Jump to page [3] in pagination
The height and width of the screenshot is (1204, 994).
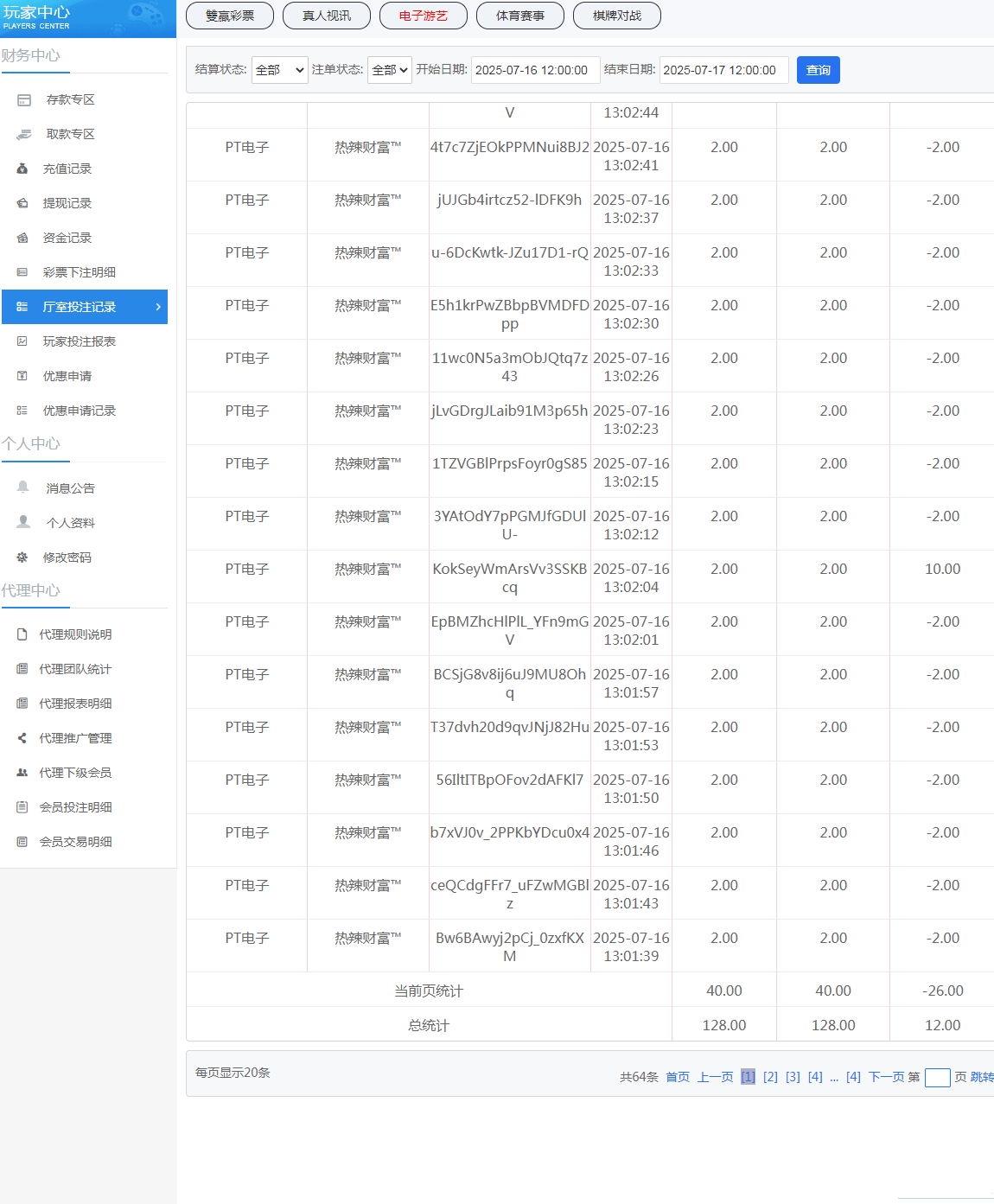793,1077
